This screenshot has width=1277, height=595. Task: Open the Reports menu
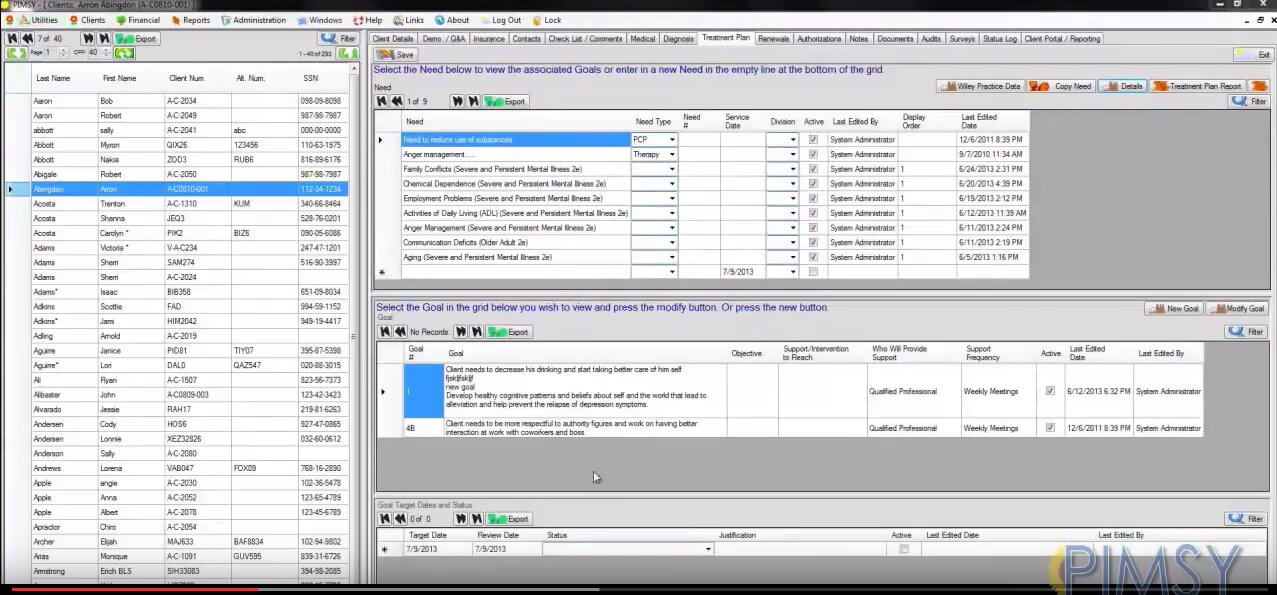coord(191,20)
